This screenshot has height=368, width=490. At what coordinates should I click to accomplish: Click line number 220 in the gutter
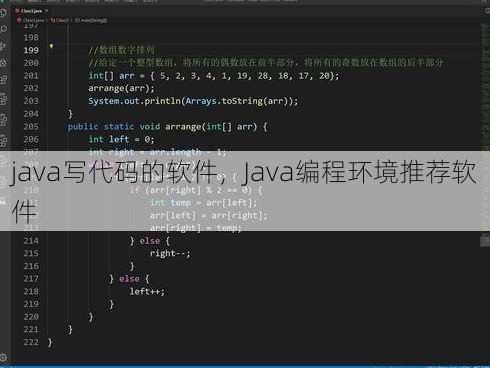coord(31,317)
